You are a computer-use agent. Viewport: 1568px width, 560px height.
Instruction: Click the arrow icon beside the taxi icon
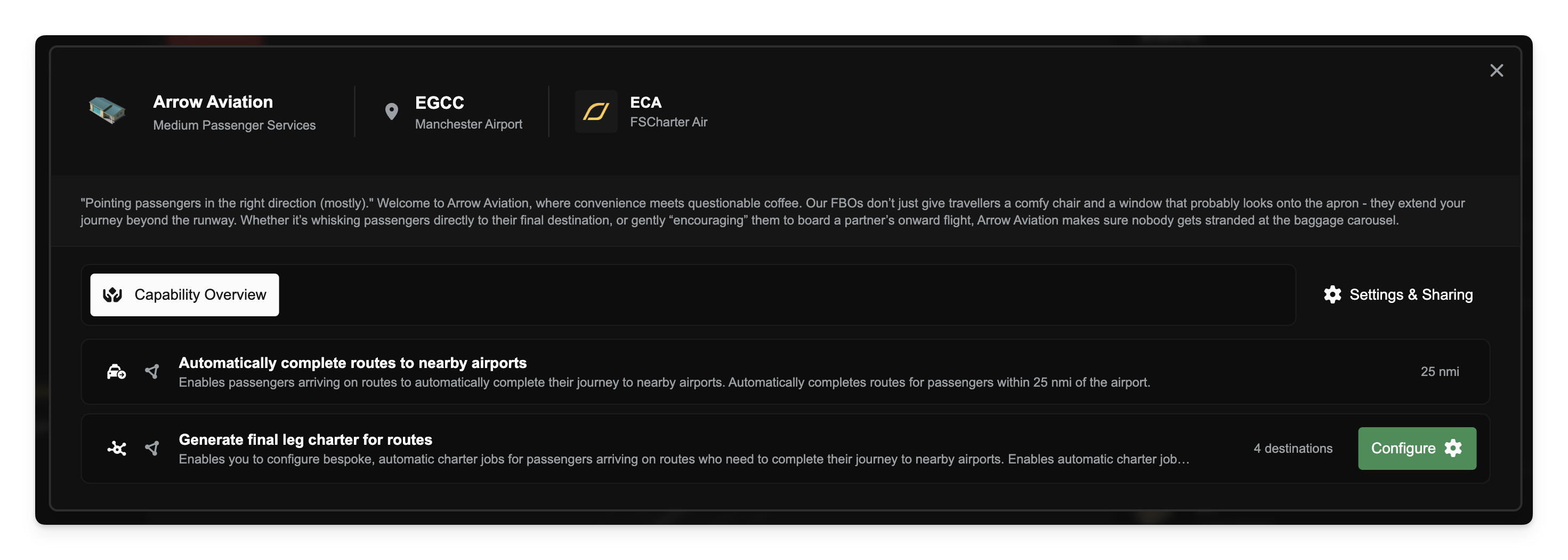pyautogui.click(x=152, y=372)
